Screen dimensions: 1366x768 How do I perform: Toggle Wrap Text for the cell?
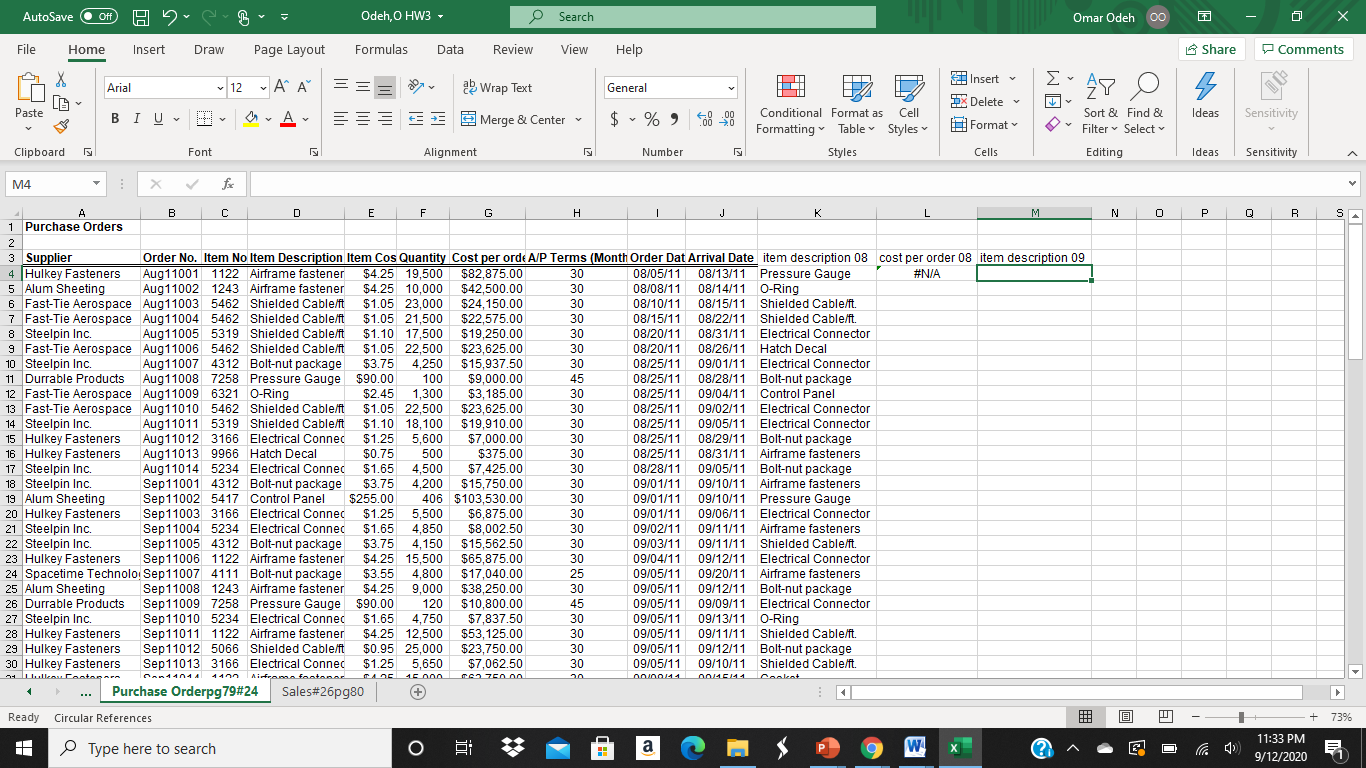coord(497,88)
